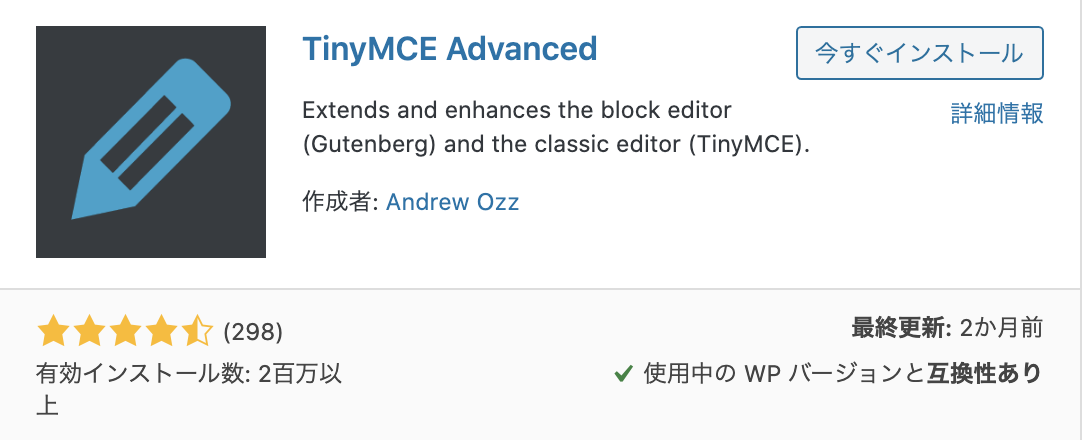Open the 詳細情報 link
The width and height of the screenshot is (1082, 440).
click(x=997, y=113)
